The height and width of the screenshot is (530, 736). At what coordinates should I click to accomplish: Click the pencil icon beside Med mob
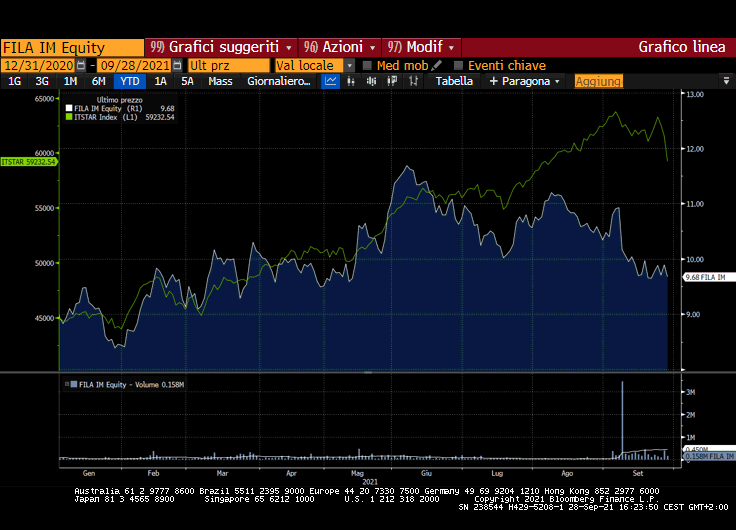[x=437, y=65]
